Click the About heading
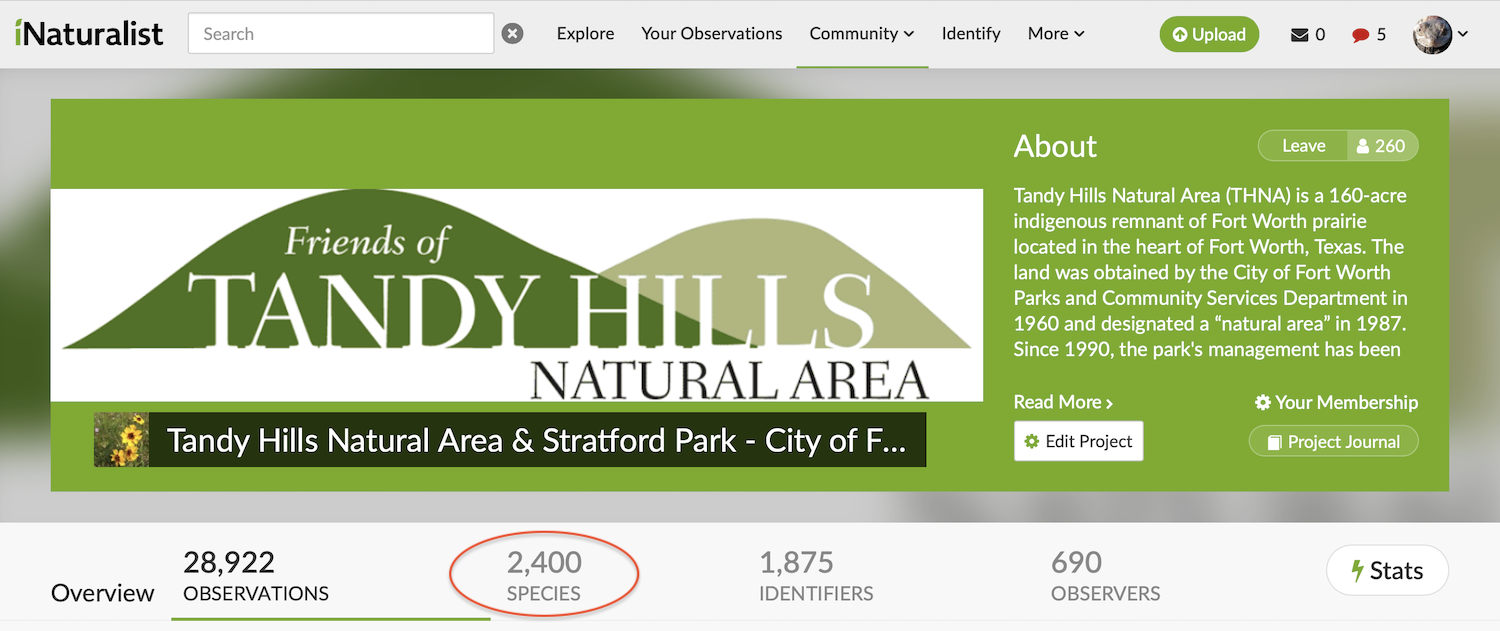This screenshot has height=631, width=1500. tap(1055, 146)
